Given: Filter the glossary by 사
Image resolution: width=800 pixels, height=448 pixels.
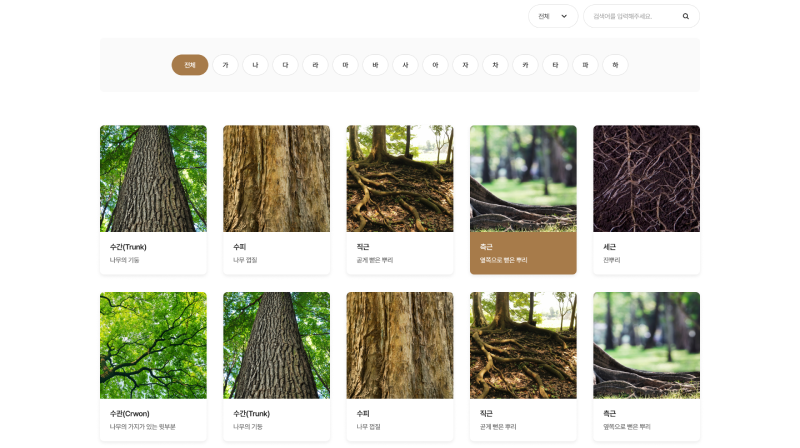Looking at the screenshot, I should click(x=405, y=65).
